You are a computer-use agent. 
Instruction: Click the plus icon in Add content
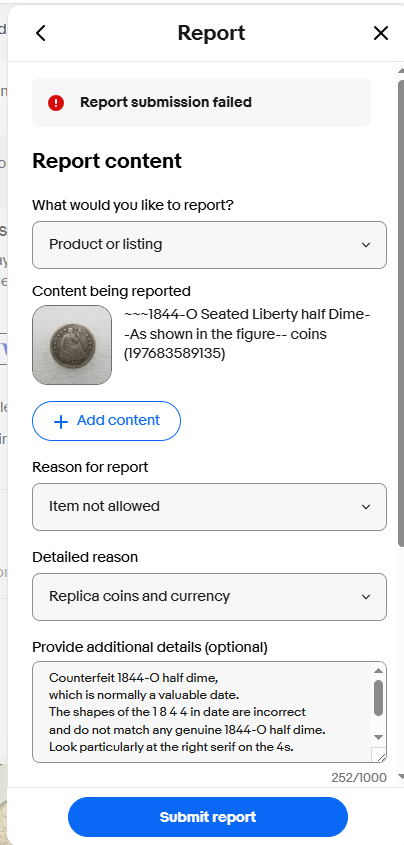click(x=61, y=422)
